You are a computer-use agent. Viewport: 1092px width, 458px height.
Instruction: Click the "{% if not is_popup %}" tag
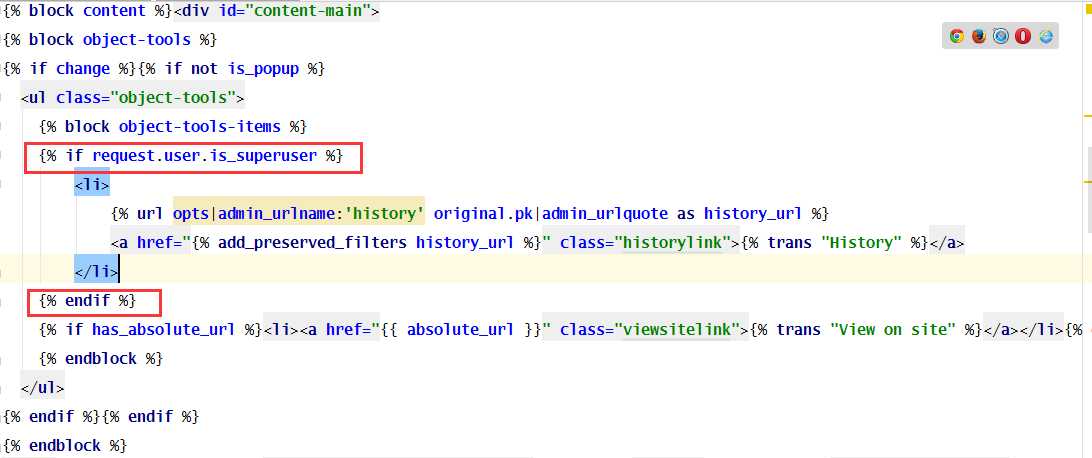(x=232, y=69)
